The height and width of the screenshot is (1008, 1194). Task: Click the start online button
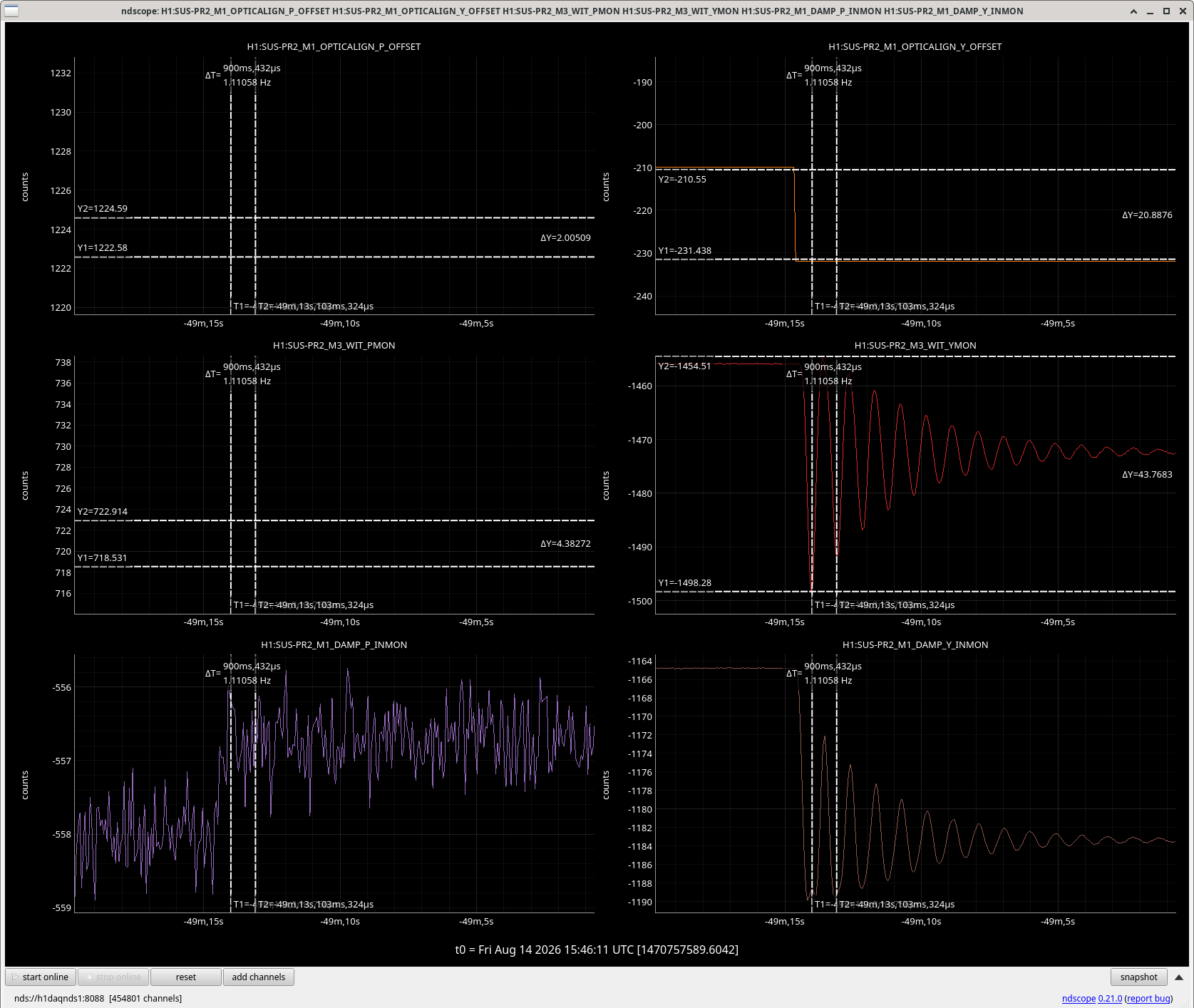(41, 977)
